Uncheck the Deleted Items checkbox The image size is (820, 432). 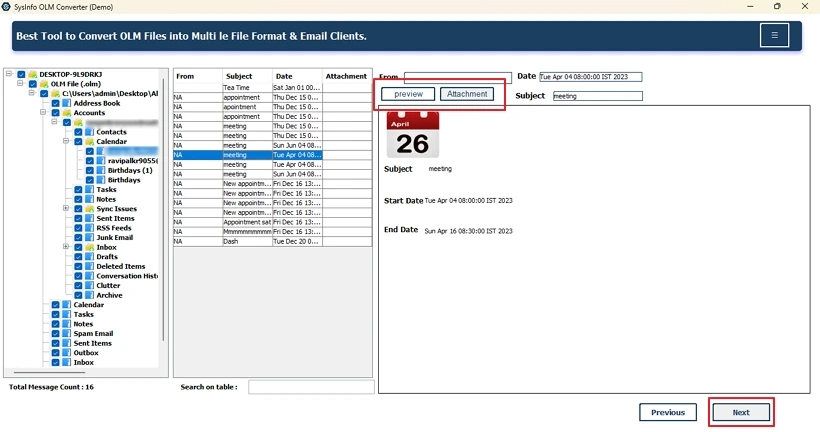pos(78,266)
